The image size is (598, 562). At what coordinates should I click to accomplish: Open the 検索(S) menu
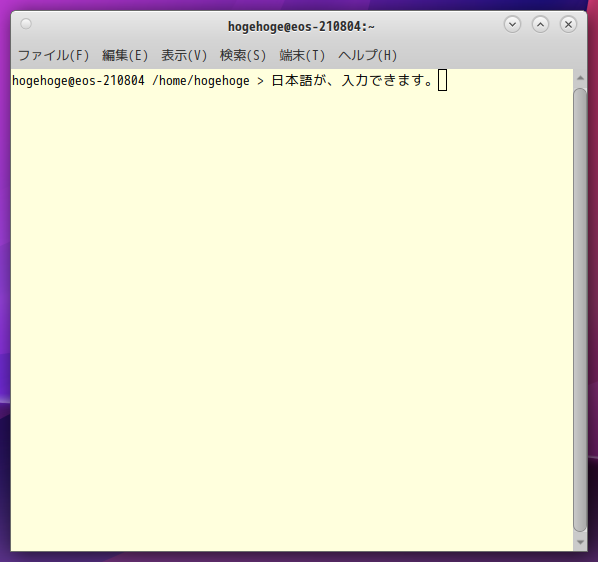243,55
